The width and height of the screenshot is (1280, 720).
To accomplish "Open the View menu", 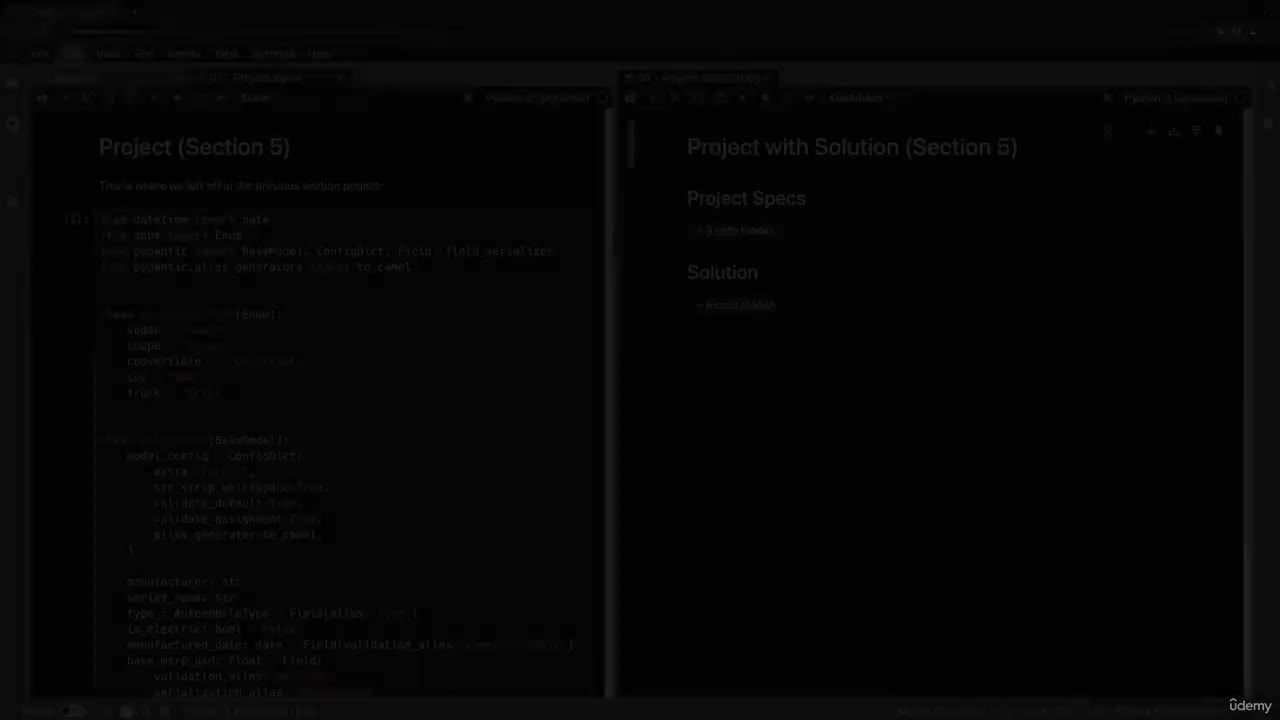I will point(108,53).
